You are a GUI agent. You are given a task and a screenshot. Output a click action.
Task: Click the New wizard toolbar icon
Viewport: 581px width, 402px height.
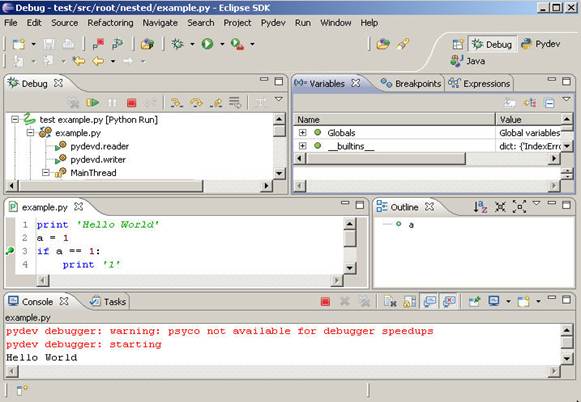(x=19, y=44)
